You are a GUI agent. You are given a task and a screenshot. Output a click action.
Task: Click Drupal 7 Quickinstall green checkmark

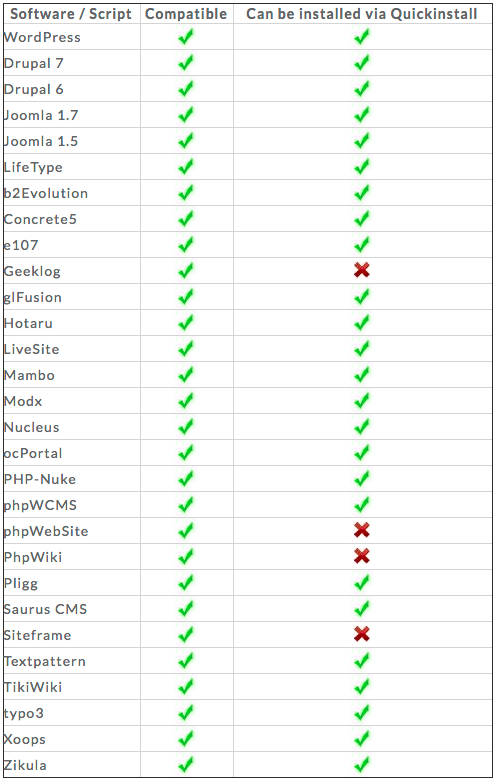pos(362,62)
